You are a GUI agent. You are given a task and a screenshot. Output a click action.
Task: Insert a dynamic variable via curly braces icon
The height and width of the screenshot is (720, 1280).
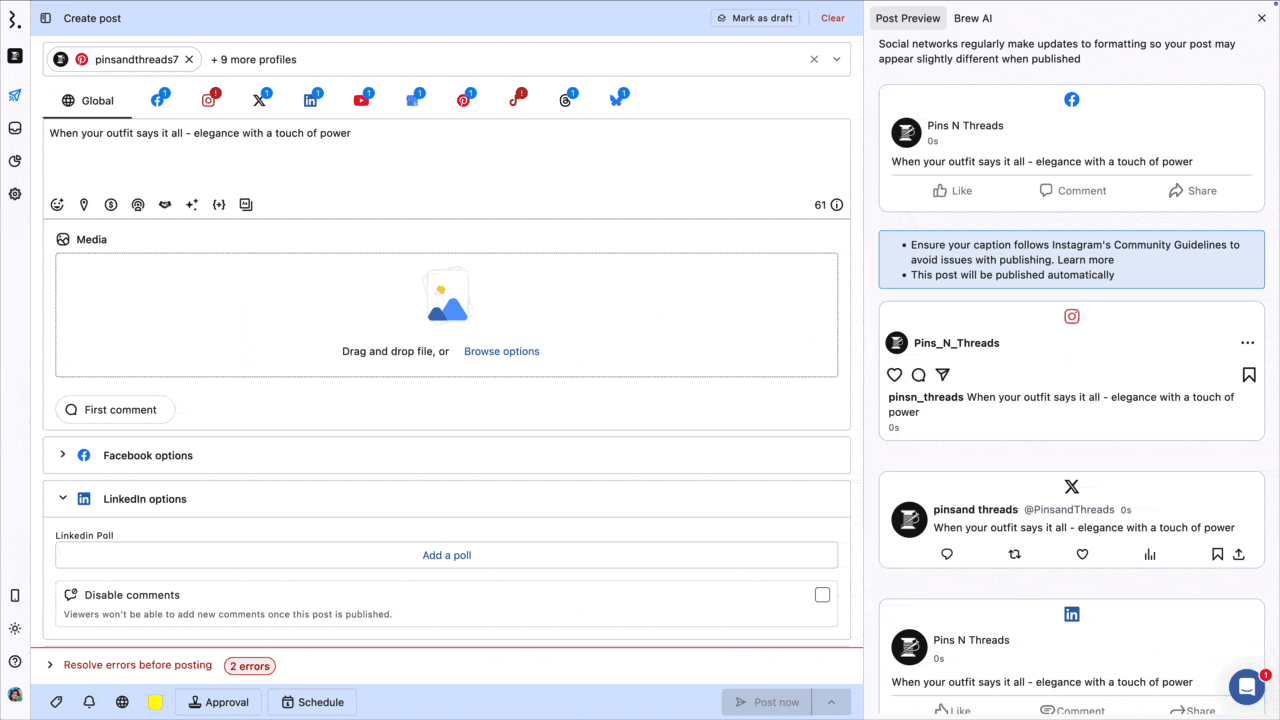tap(219, 205)
